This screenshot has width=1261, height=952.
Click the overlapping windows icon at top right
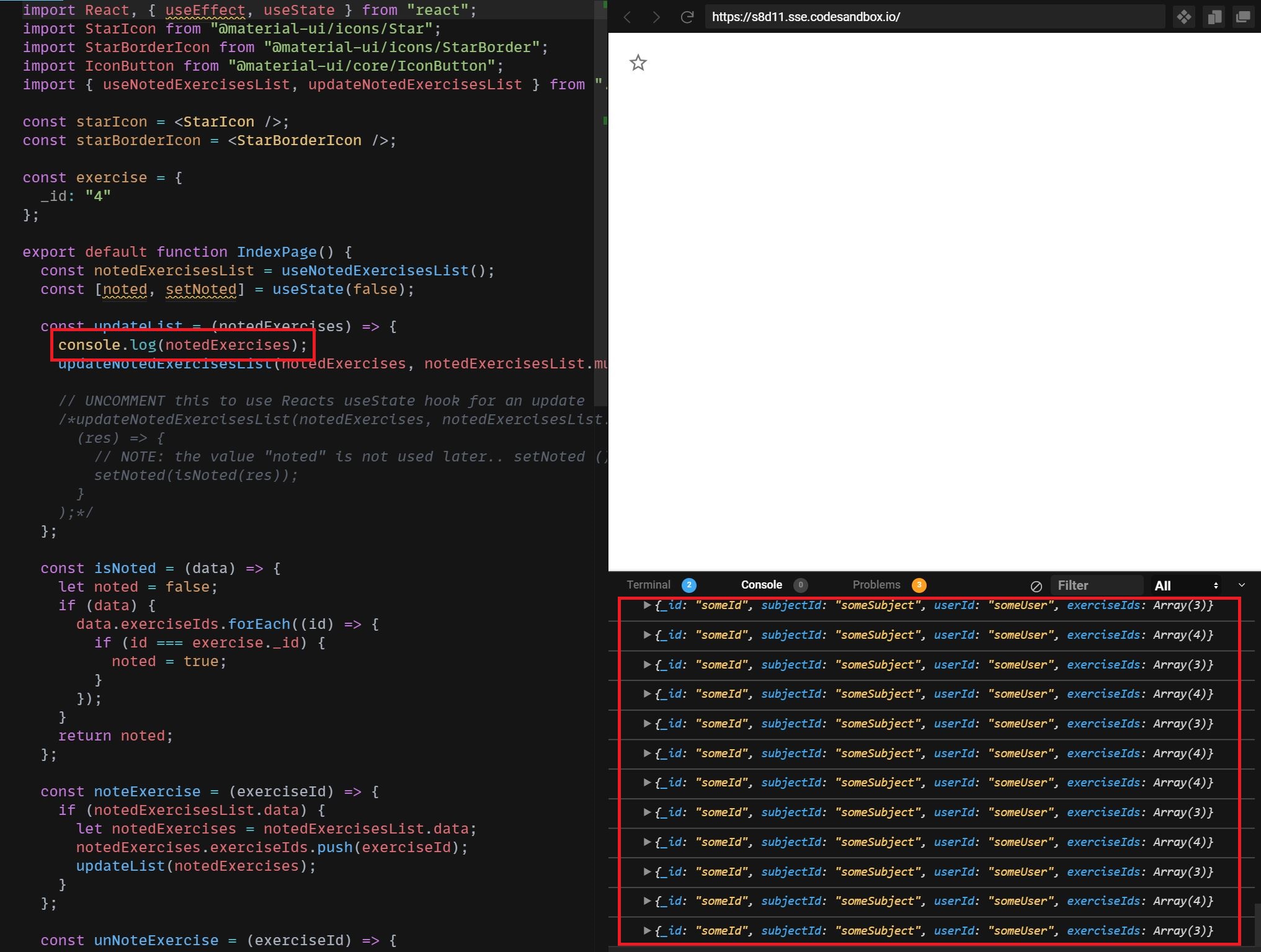[1244, 17]
